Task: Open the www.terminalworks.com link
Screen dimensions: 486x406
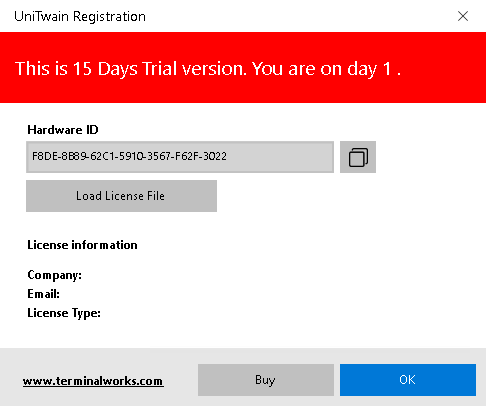Action: tap(93, 381)
